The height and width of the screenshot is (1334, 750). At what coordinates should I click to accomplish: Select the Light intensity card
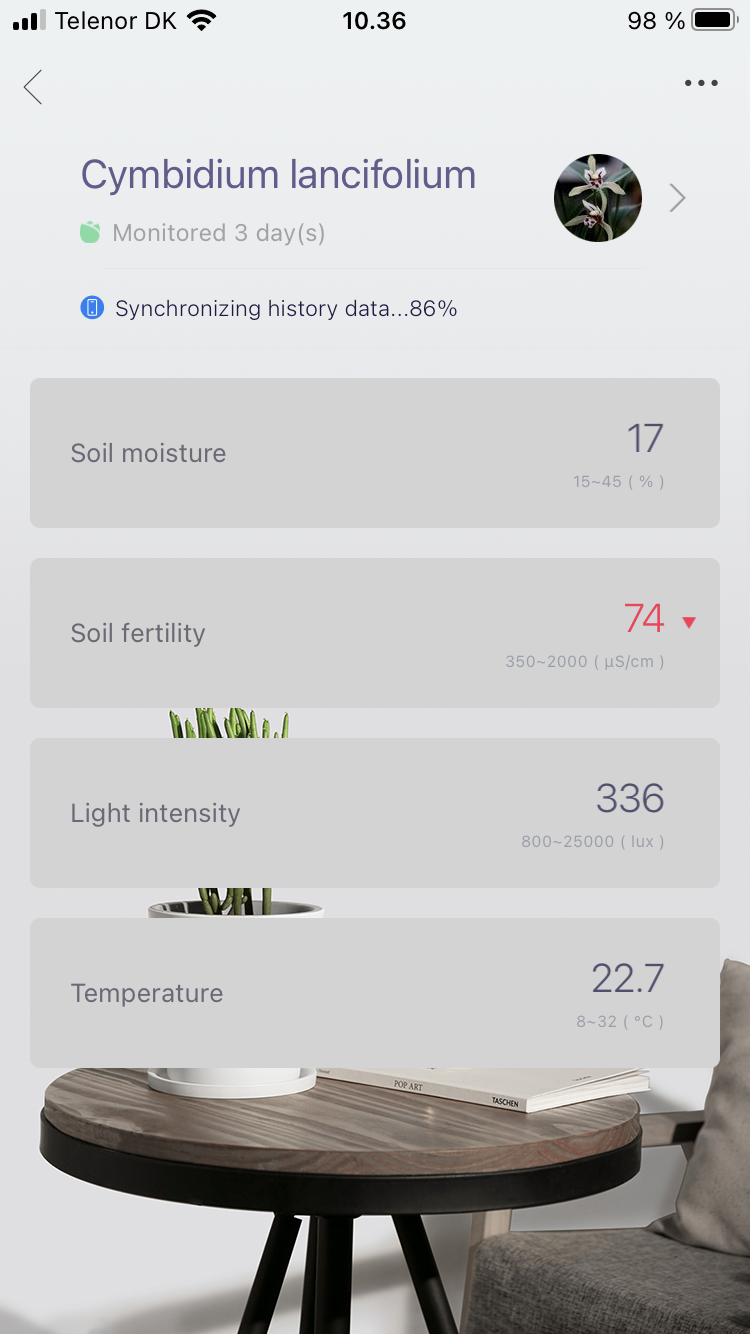(x=375, y=813)
